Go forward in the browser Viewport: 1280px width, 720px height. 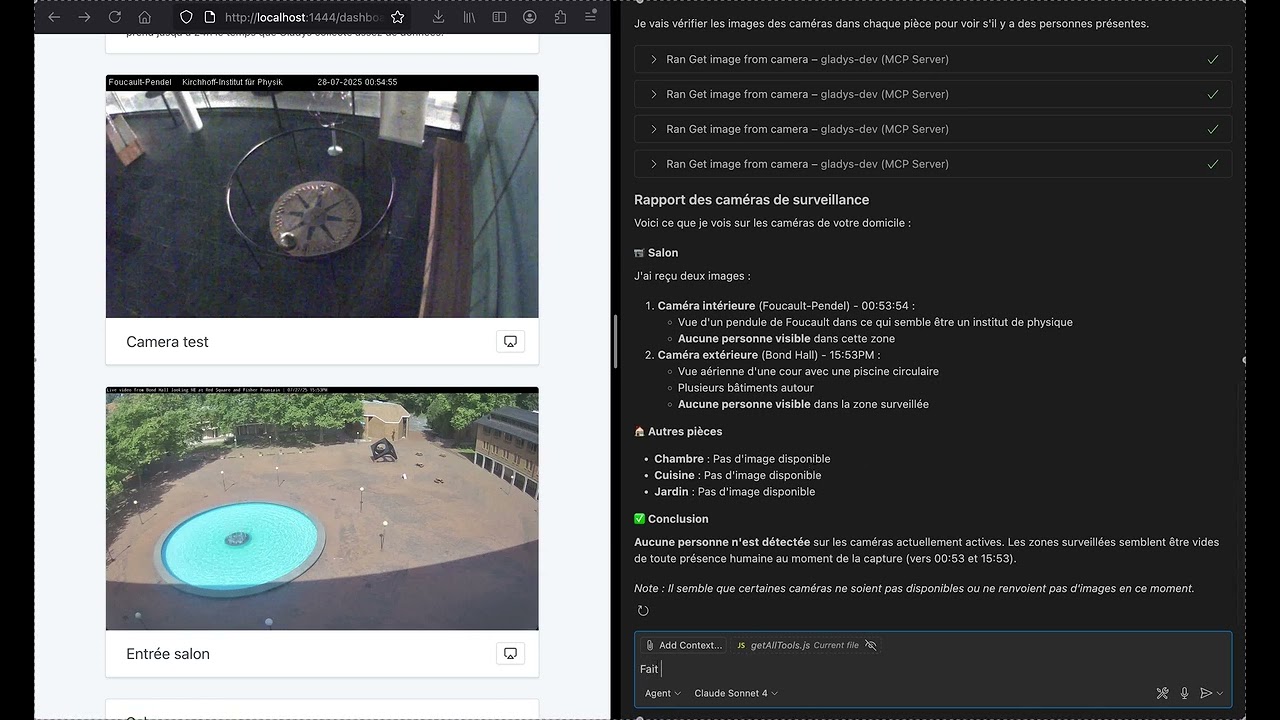[x=84, y=17]
